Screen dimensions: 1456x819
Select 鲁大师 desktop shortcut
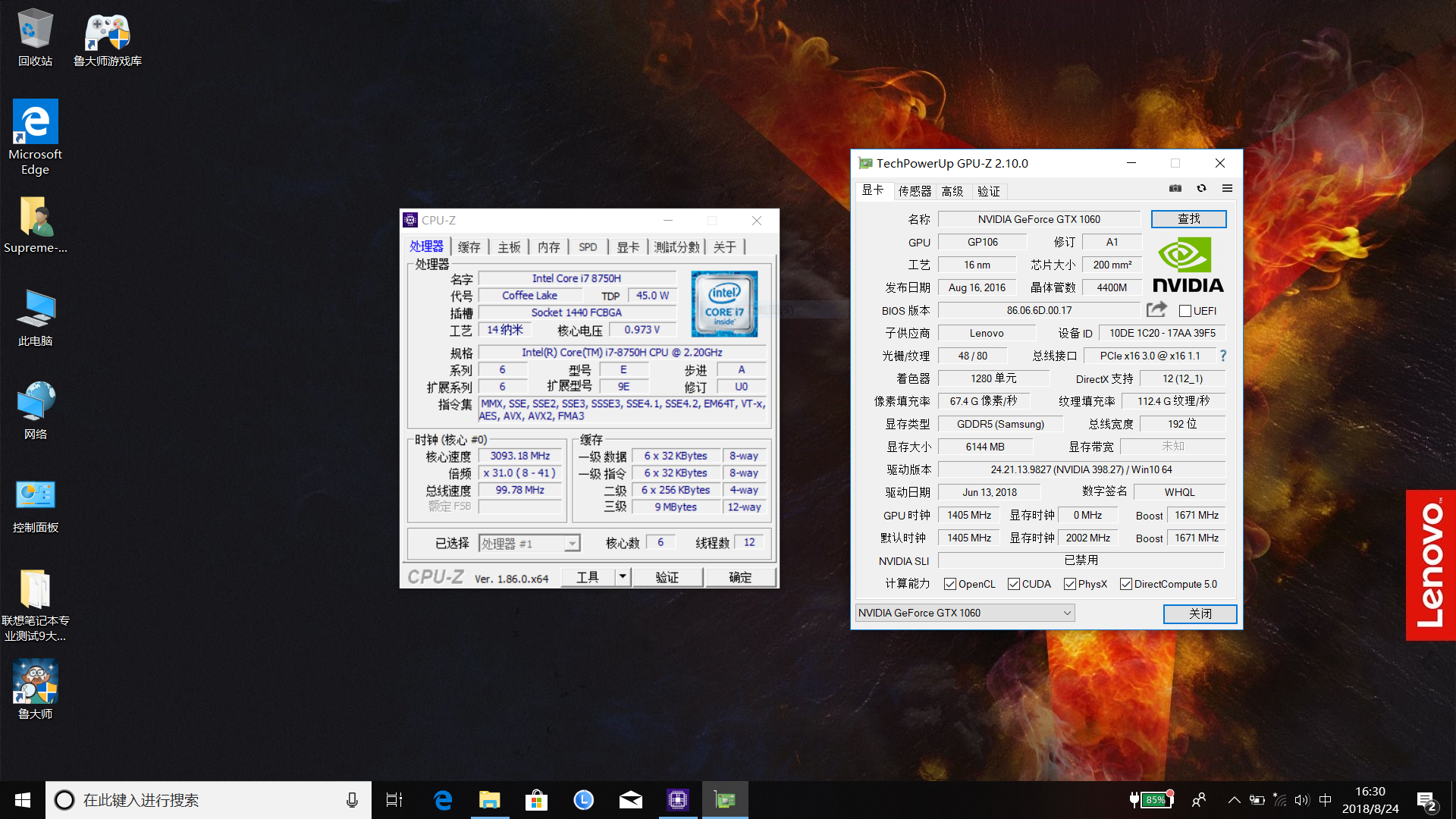coord(35,689)
